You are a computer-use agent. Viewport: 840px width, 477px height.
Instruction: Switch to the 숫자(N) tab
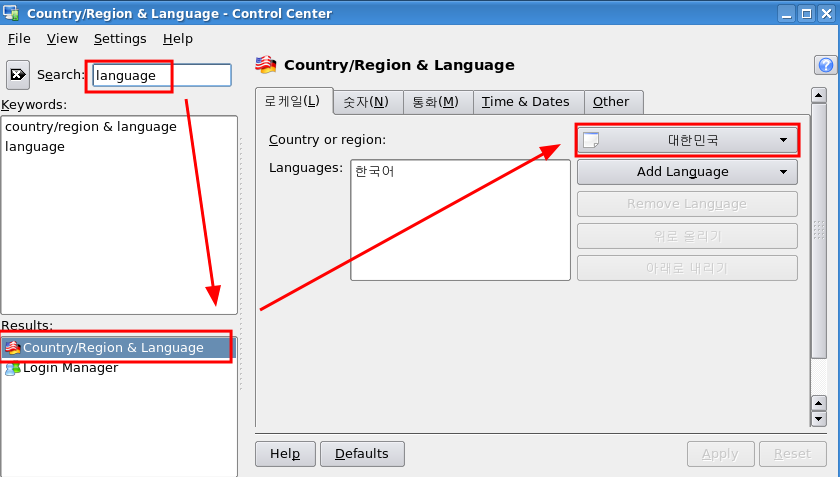(x=368, y=102)
